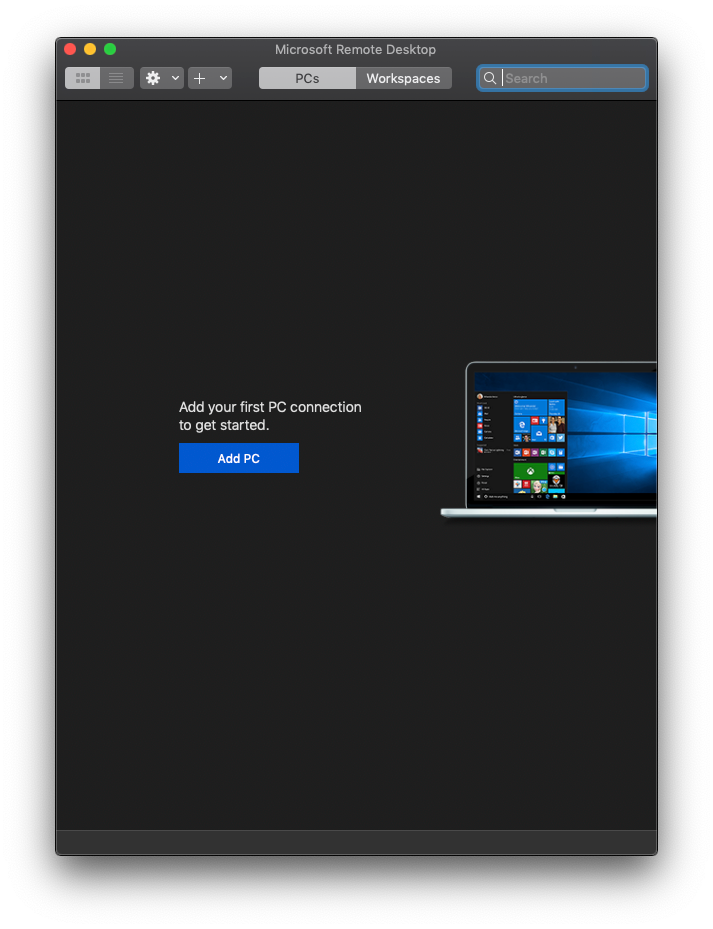Image resolution: width=713 pixels, height=929 pixels.
Task: Switch to list view layout
Action: coord(117,78)
